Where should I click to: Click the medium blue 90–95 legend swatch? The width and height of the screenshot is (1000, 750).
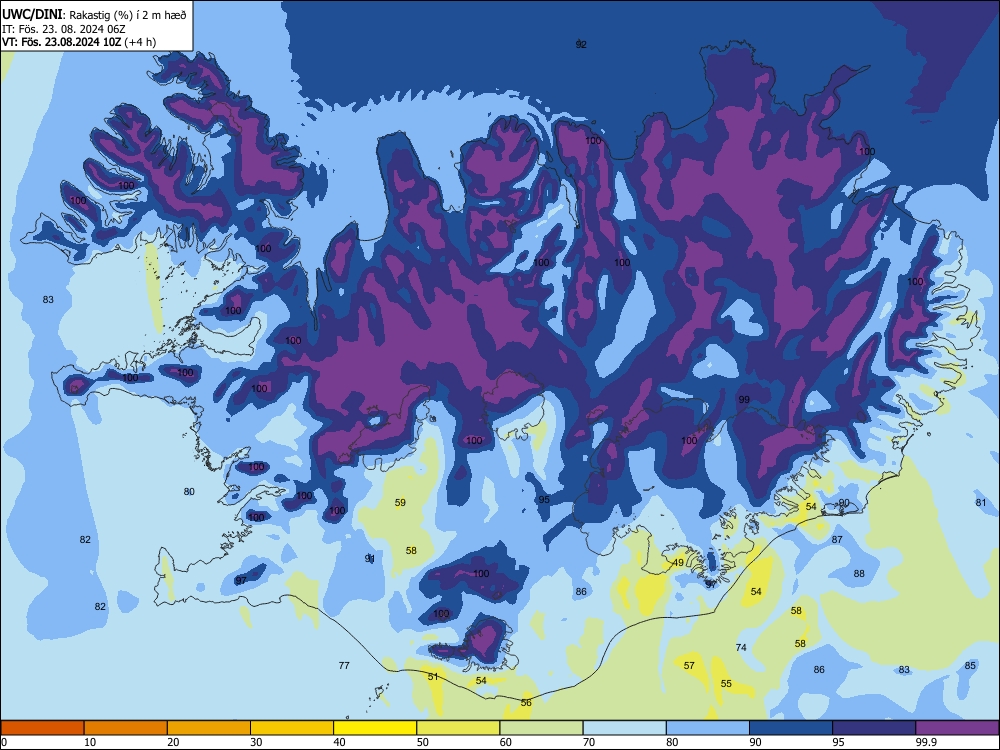pyautogui.click(x=791, y=728)
